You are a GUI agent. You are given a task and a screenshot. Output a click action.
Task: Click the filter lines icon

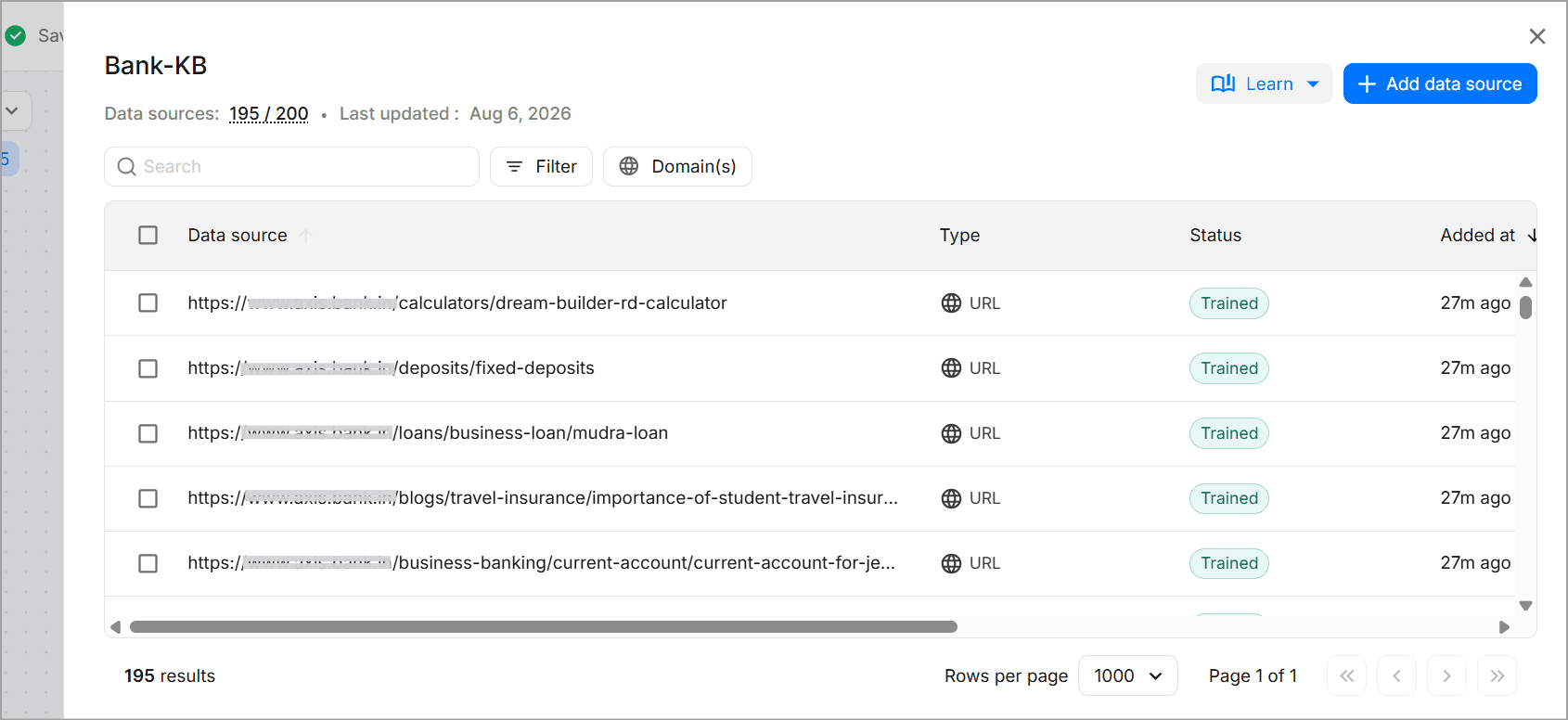(x=514, y=166)
